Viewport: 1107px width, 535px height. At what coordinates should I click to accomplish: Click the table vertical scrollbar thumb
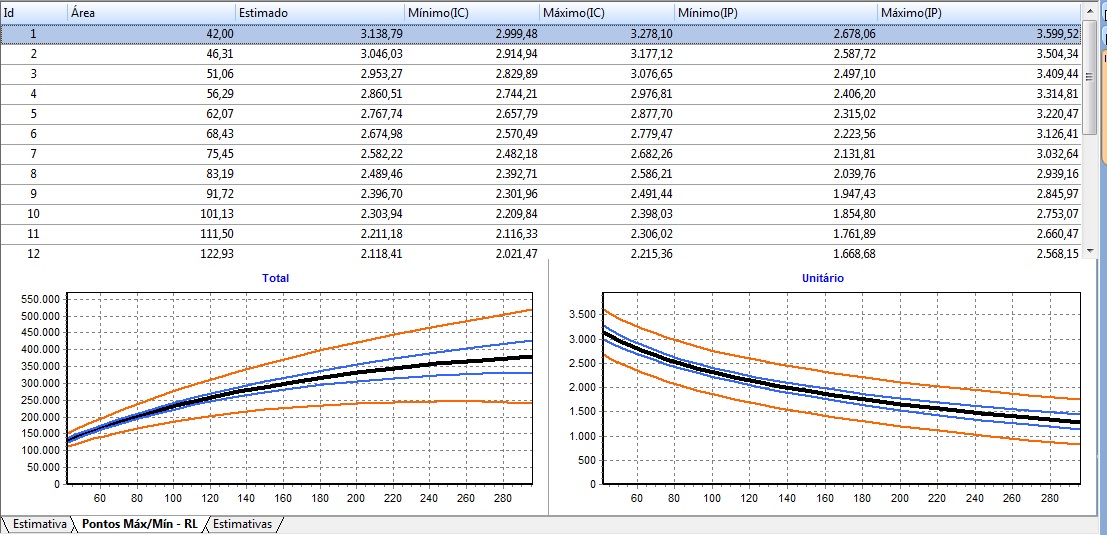1089,78
